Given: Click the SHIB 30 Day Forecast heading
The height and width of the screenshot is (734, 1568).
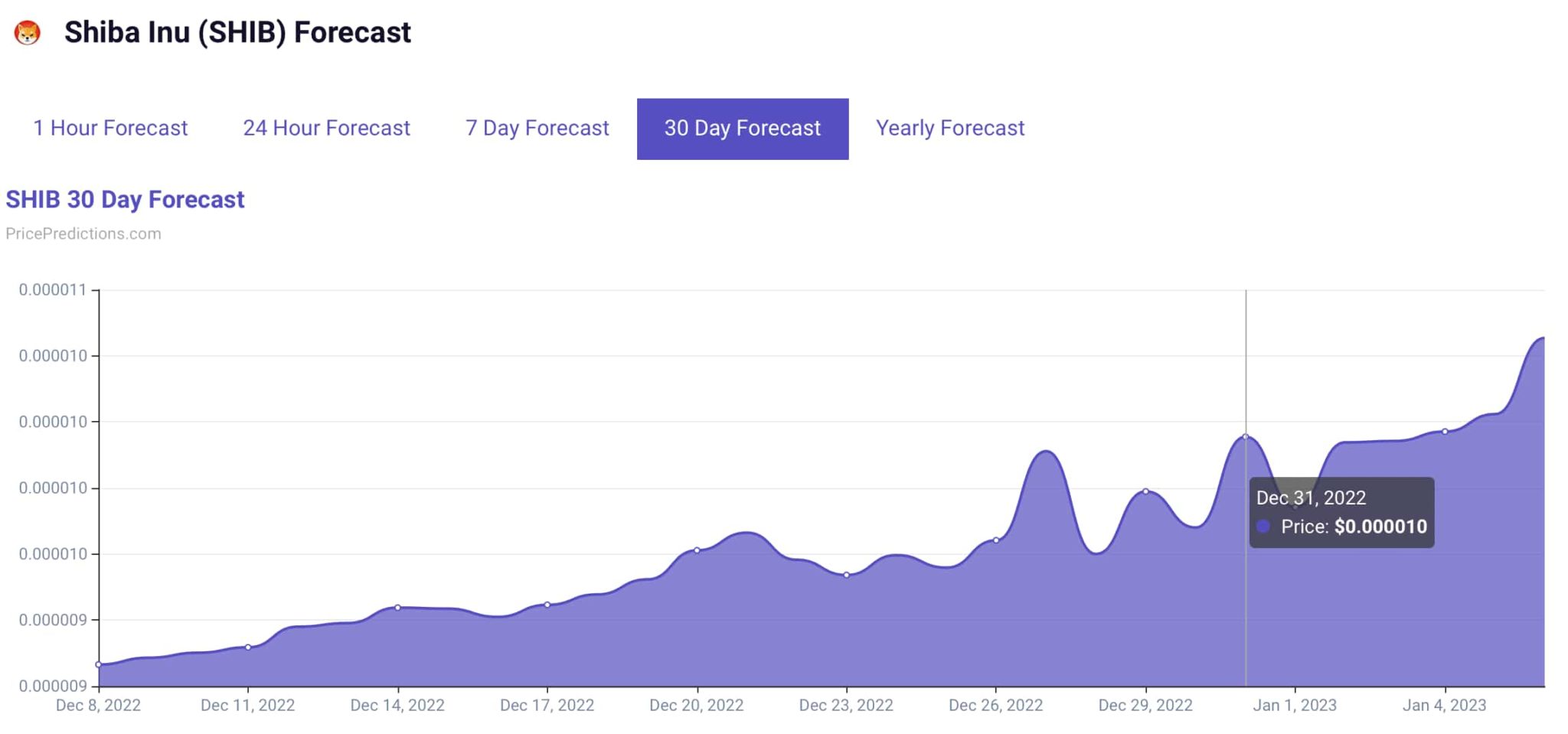Looking at the screenshot, I should coord(125,199).
